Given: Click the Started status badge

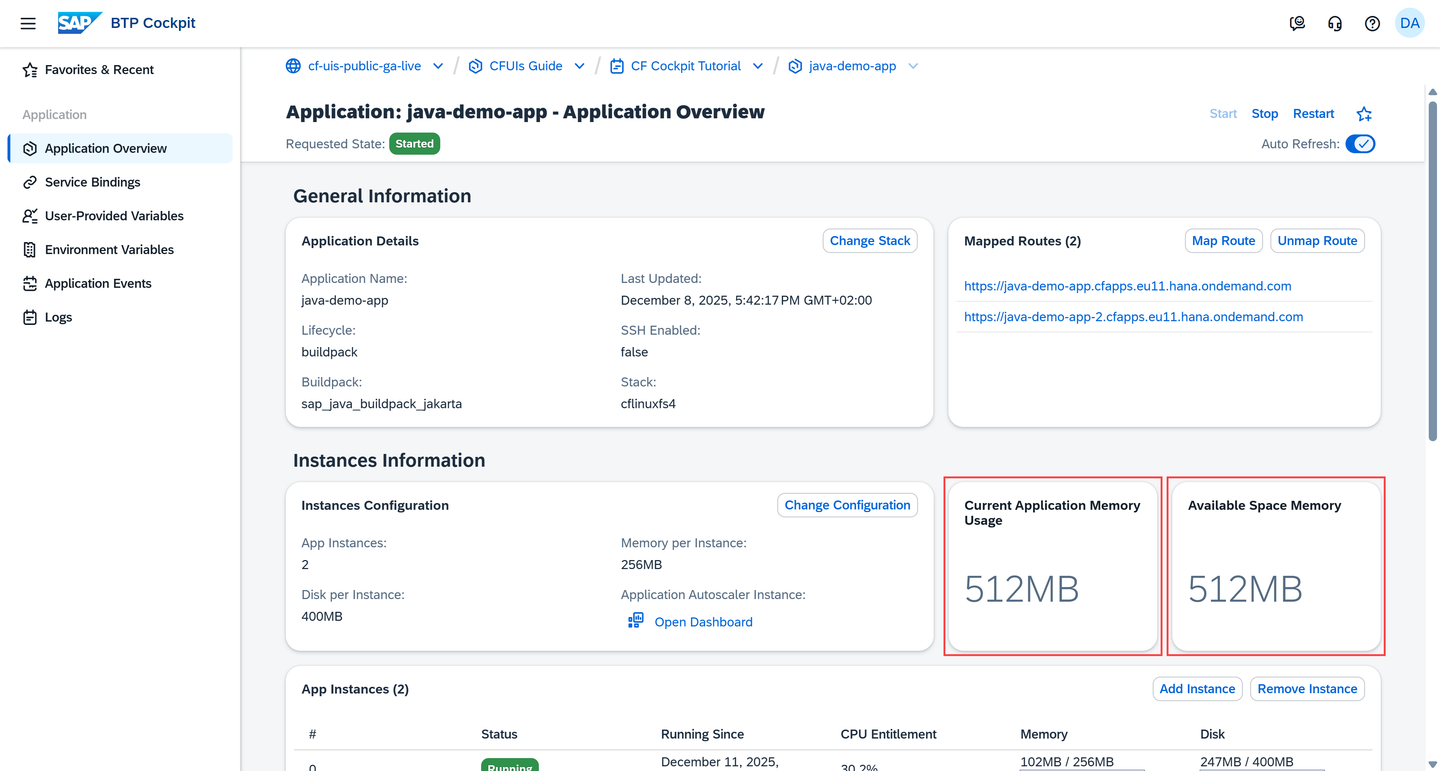Looking at the screenshot, I should coord(415,144).
